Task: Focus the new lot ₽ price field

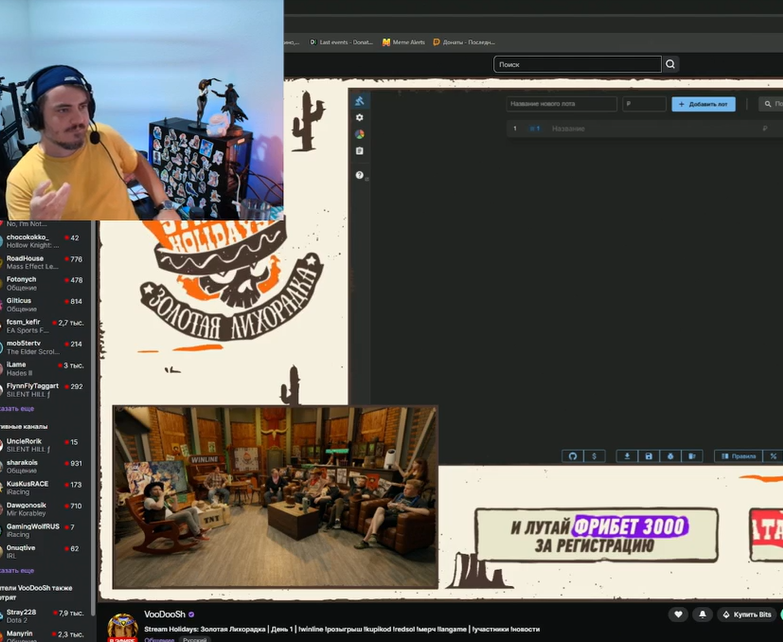Action: tap(644, 104)
